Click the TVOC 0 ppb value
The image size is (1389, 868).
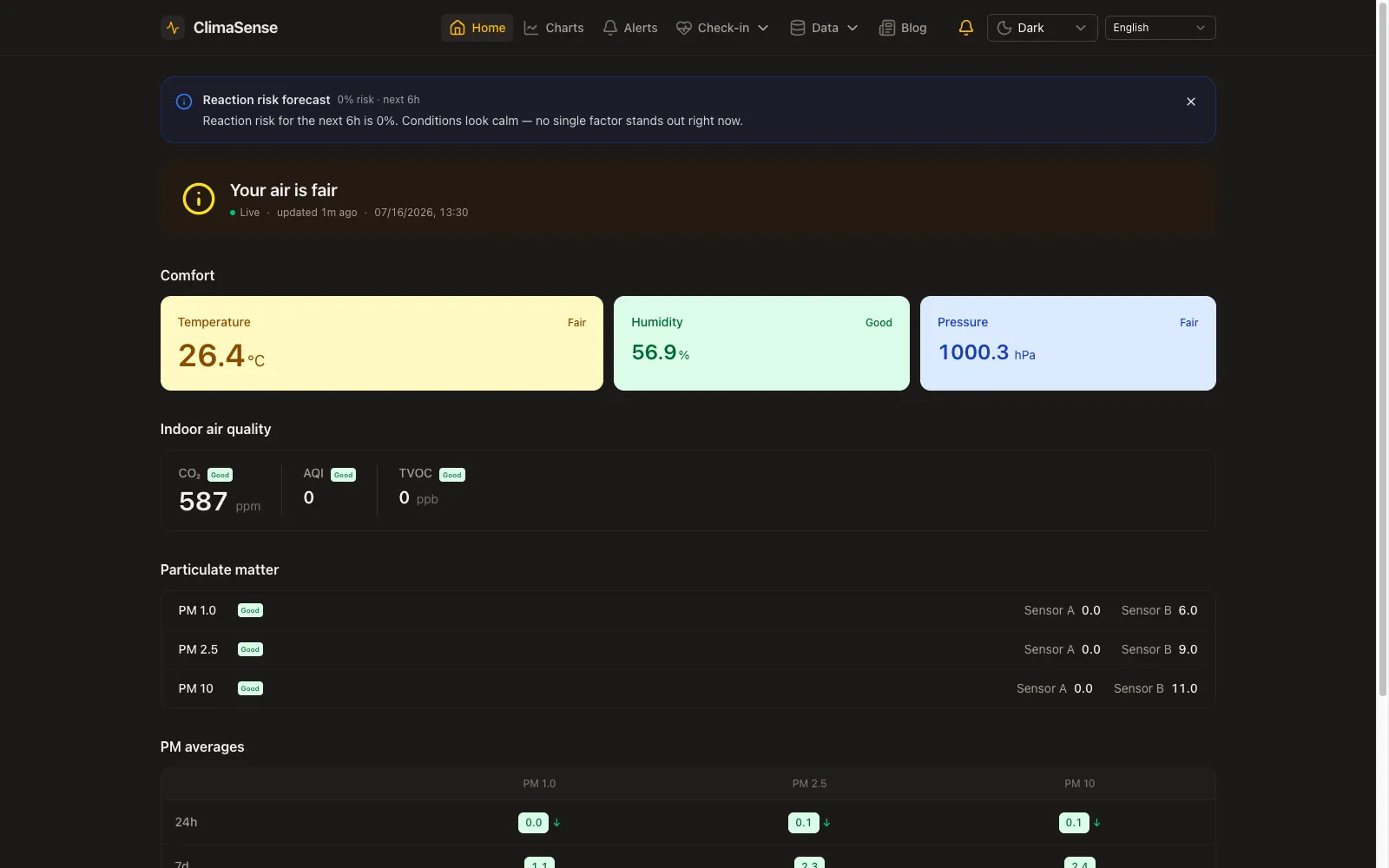click(418, 498)
